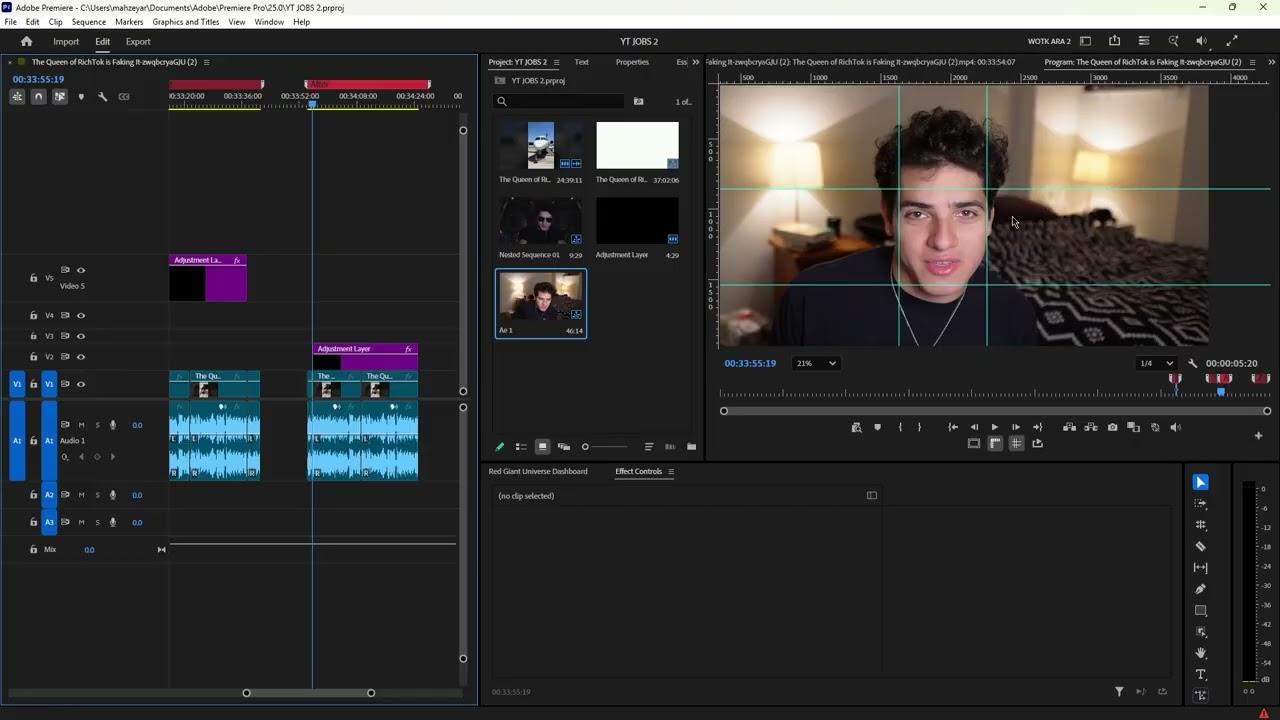
Task: Toggle visibility eye for track V5
Action: coord(81,270)
